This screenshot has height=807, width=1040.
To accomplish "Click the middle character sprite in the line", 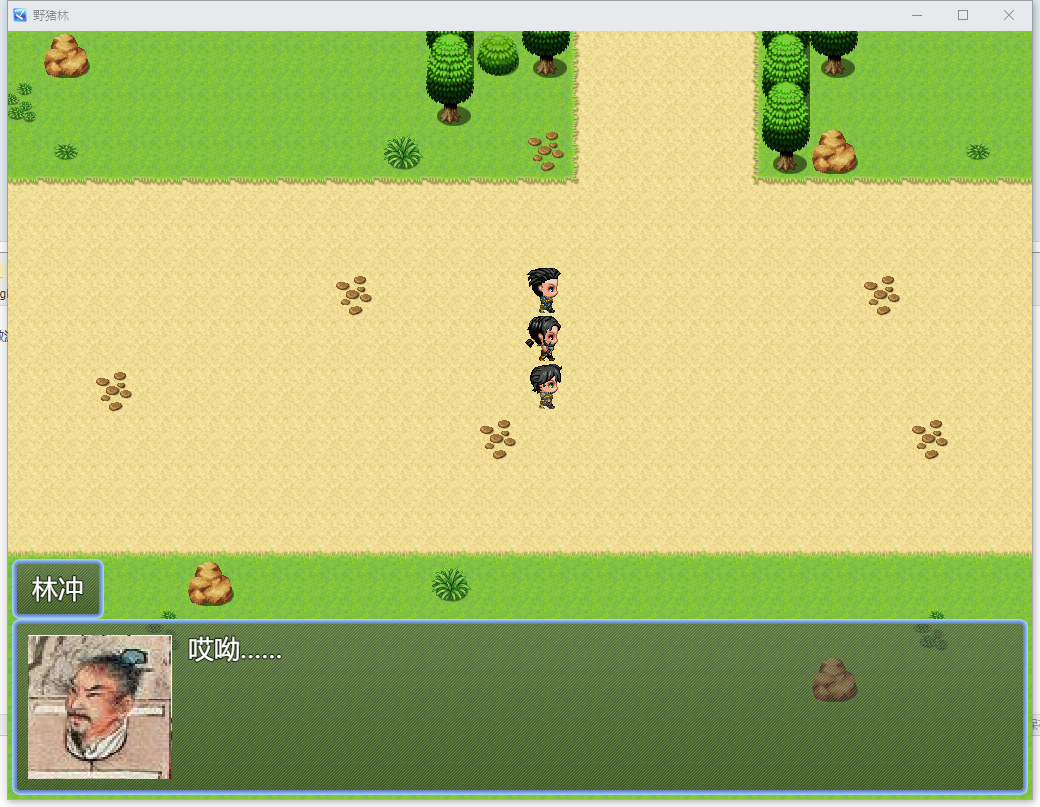I will click(x=544, y=338).
